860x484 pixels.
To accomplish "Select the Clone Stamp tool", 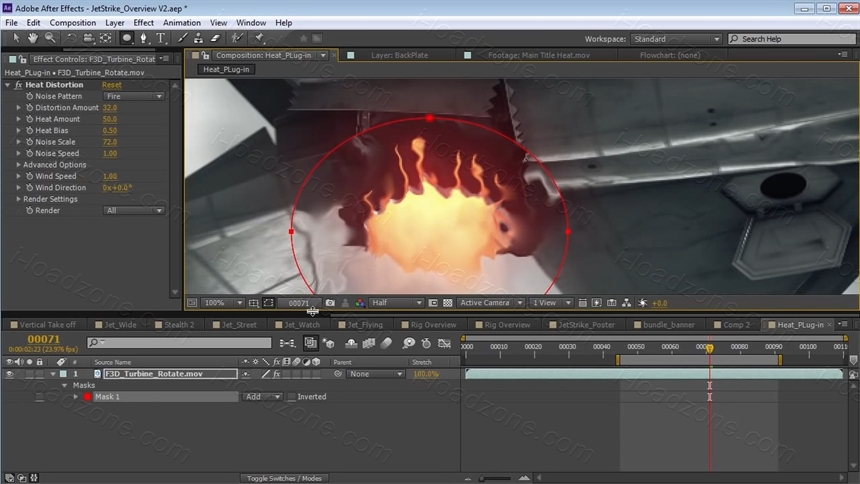I will coord(199,38).
